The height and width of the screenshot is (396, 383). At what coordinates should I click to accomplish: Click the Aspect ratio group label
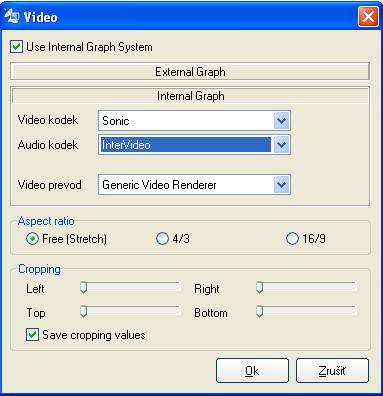point(46,221)
